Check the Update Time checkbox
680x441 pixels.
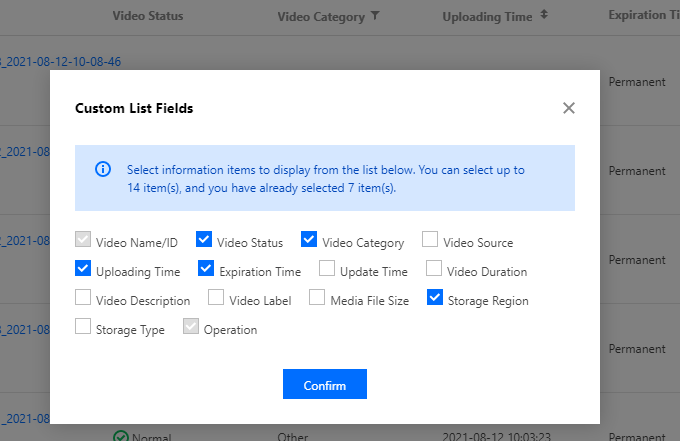(x=327, y=268)
